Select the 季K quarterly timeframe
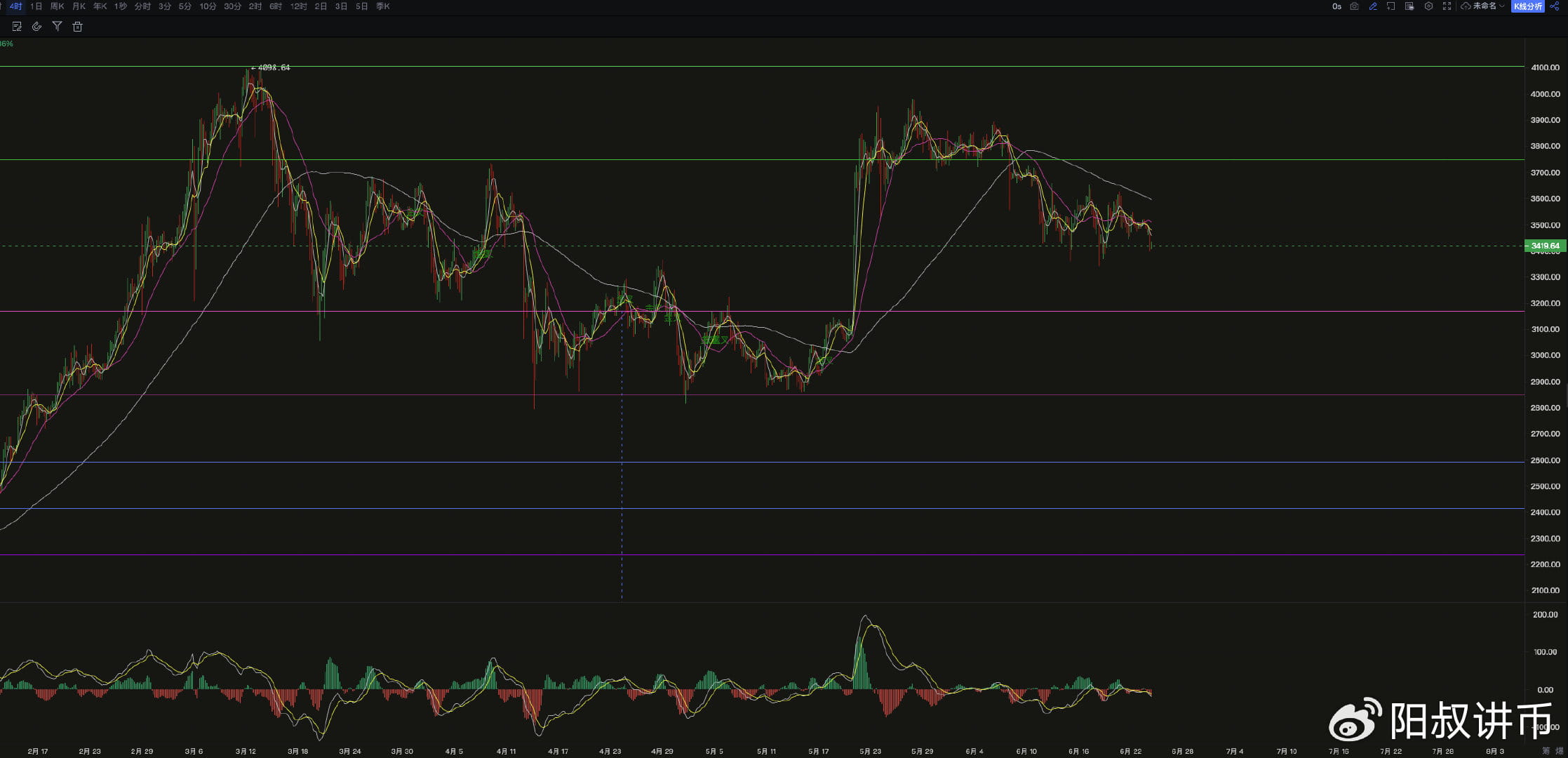Image resolution: width=1568 pixels, height=758 pixels. pyautogui.click(x=382, y=6)
